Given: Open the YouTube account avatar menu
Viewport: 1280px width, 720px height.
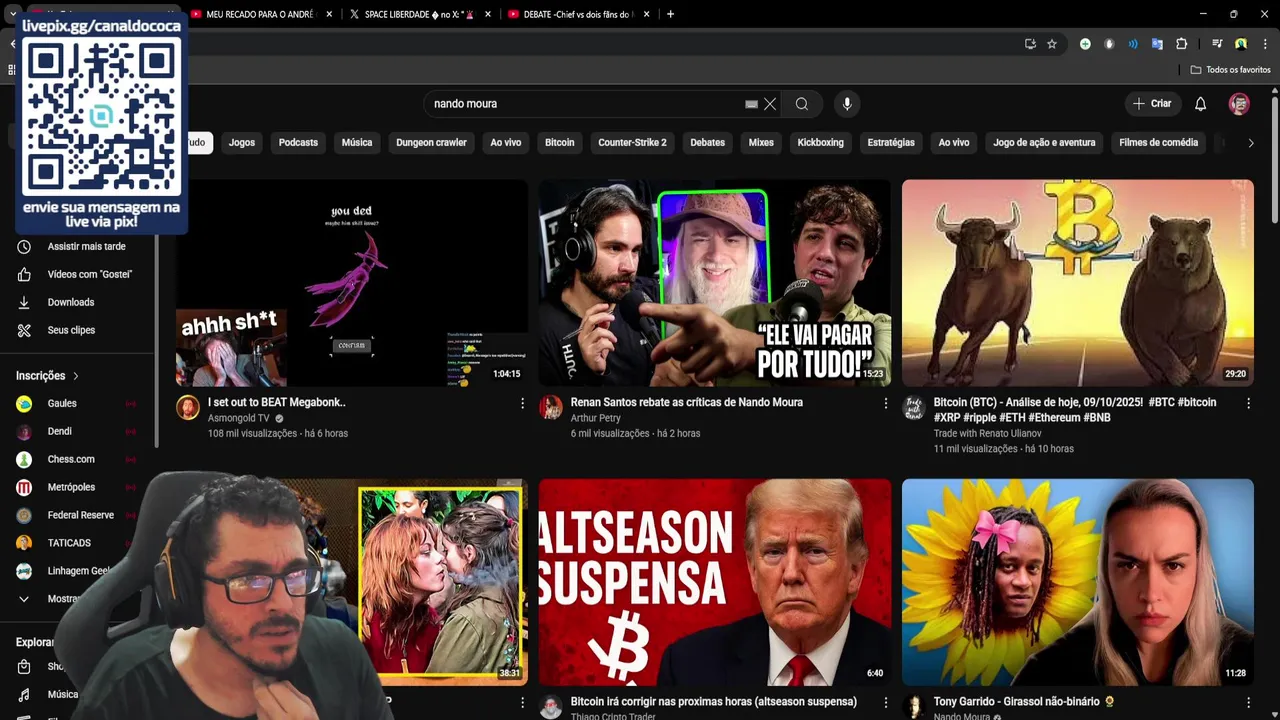Looking at the screenshot, I should 1239,104.
